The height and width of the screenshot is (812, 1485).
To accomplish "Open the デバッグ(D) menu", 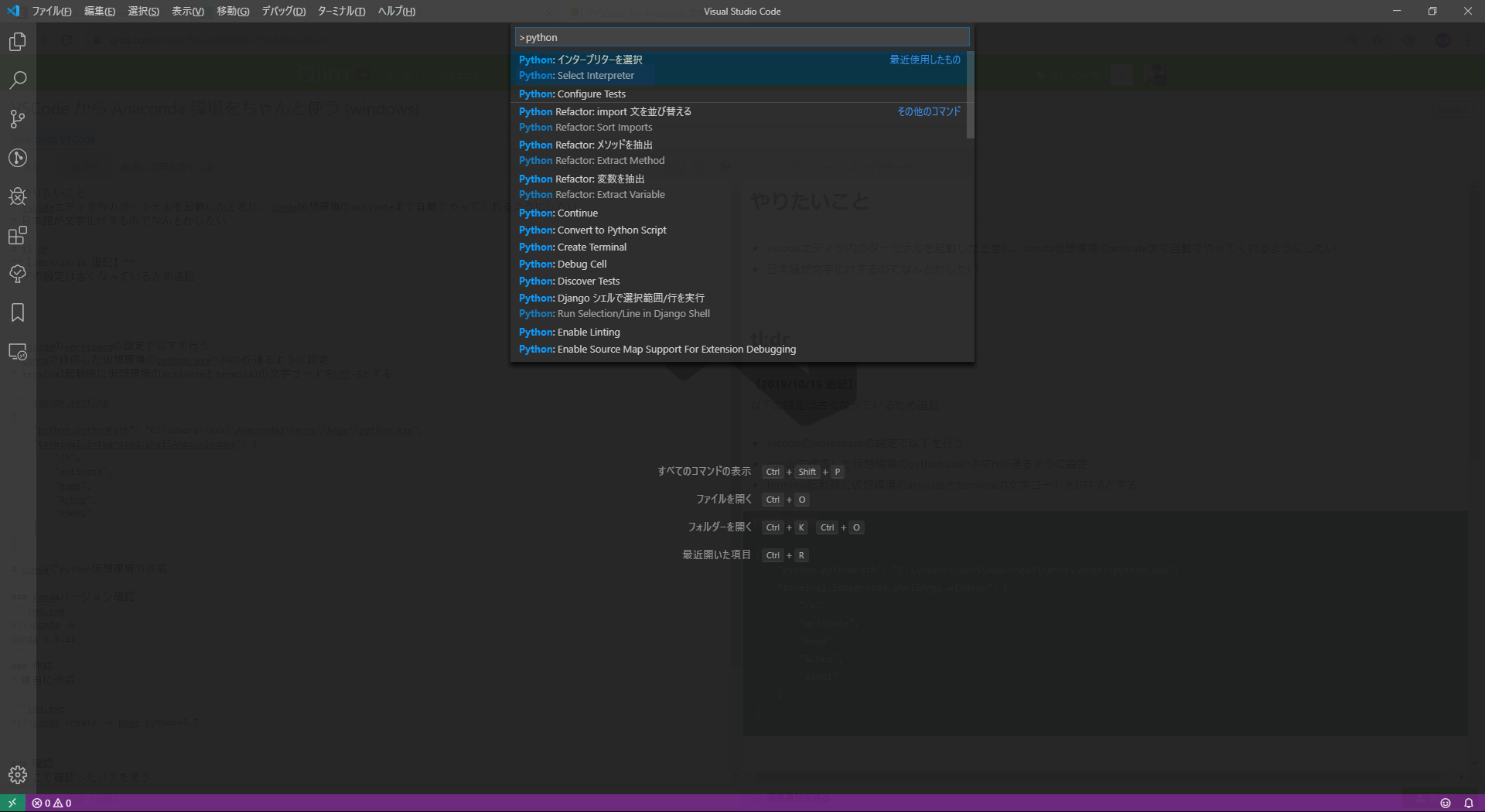I will [x=284, y=11].
